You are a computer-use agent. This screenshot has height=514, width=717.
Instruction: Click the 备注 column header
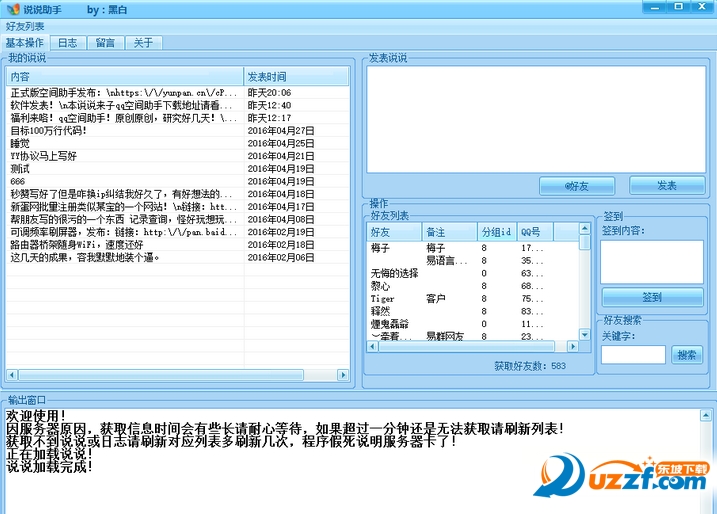pos(449,232)
